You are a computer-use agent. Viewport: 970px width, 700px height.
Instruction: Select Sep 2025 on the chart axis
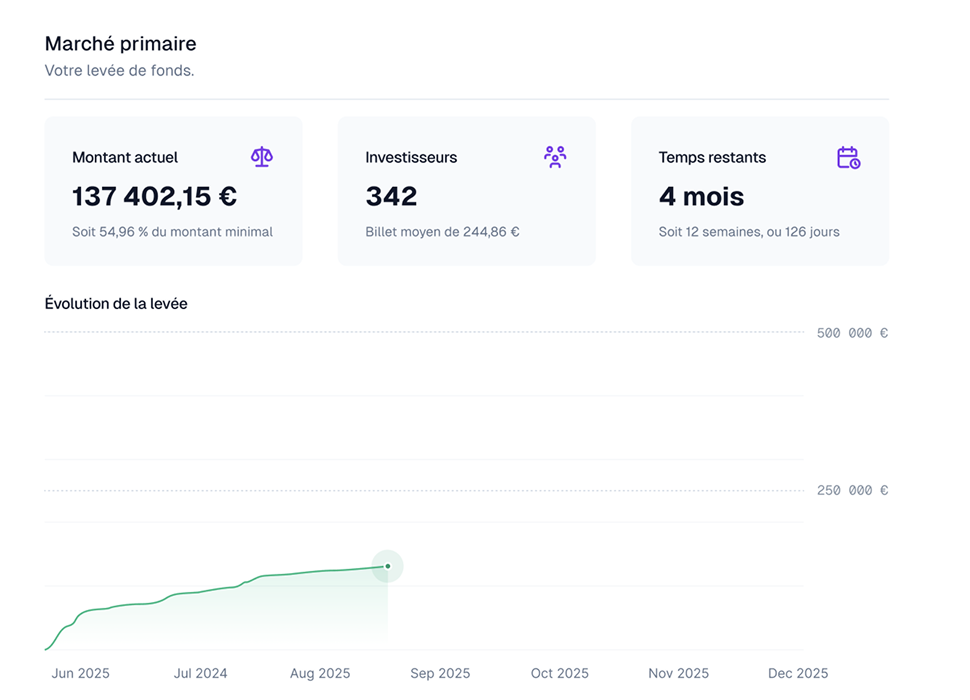[x=440, y=674]
